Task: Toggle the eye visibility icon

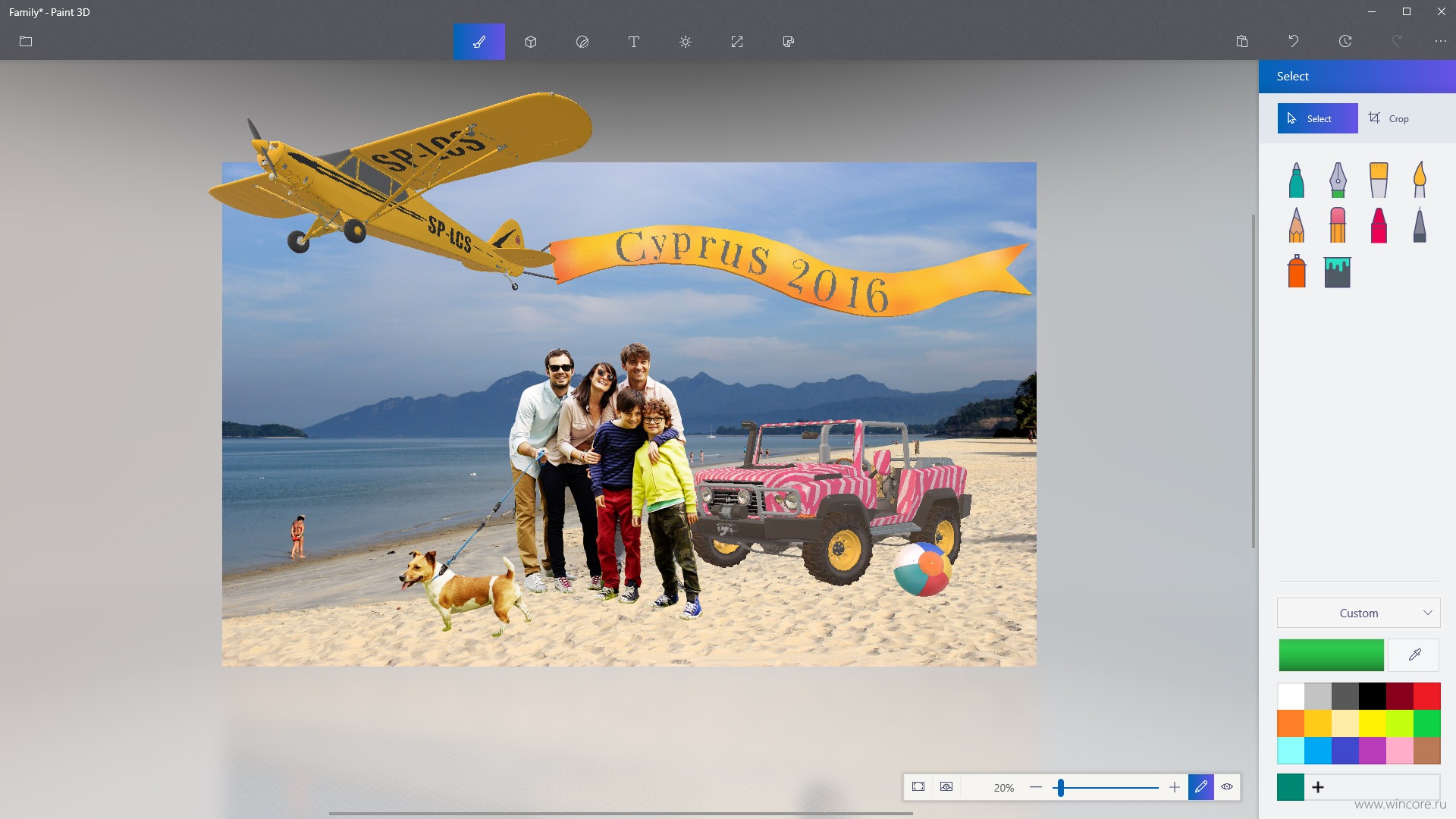Action: pyautogui.click(x=1227, y=787)
